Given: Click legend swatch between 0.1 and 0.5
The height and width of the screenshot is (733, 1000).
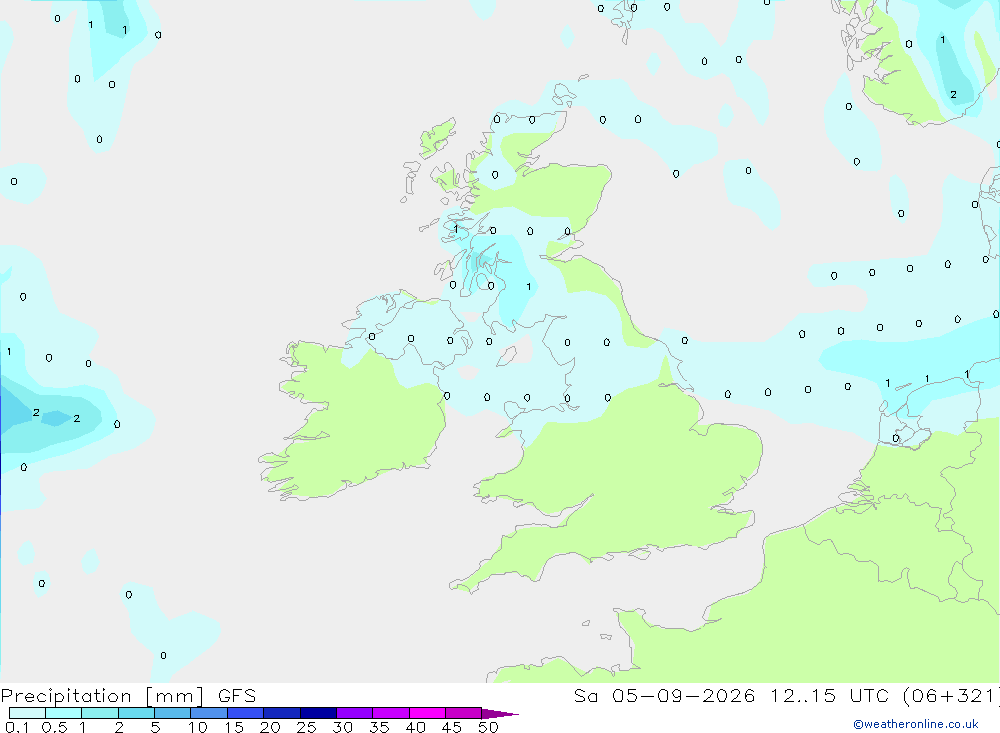Looking at the screenshot, I should (x=27, y=713).
